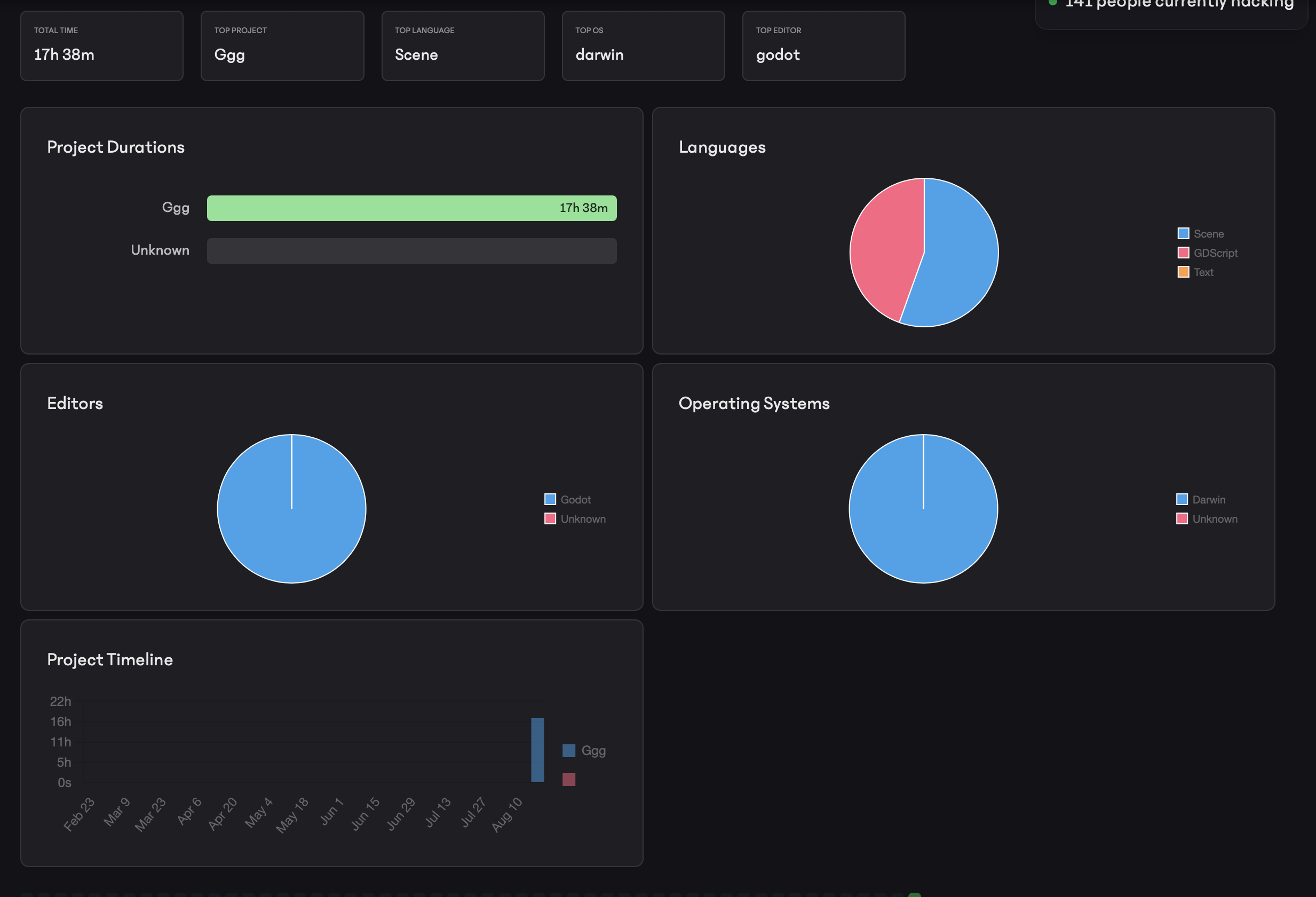Click the empty Unknown project duration bar
1316x897 pixels.
click(411, 250)
